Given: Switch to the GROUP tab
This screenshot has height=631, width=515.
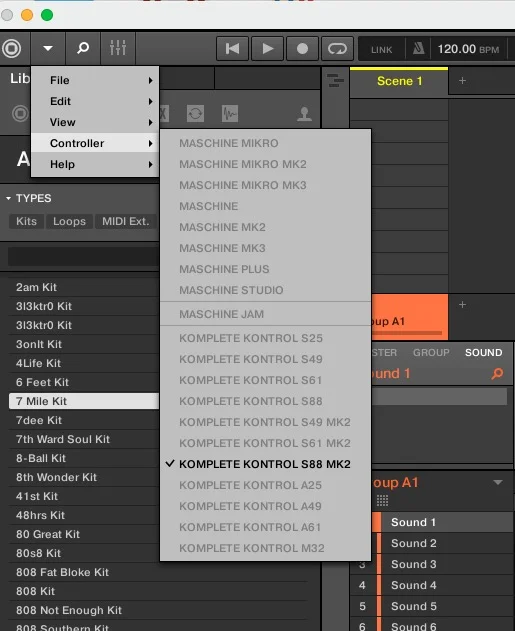Looking at the screenshot, I should pyautogui.click(x=431, y=353).
